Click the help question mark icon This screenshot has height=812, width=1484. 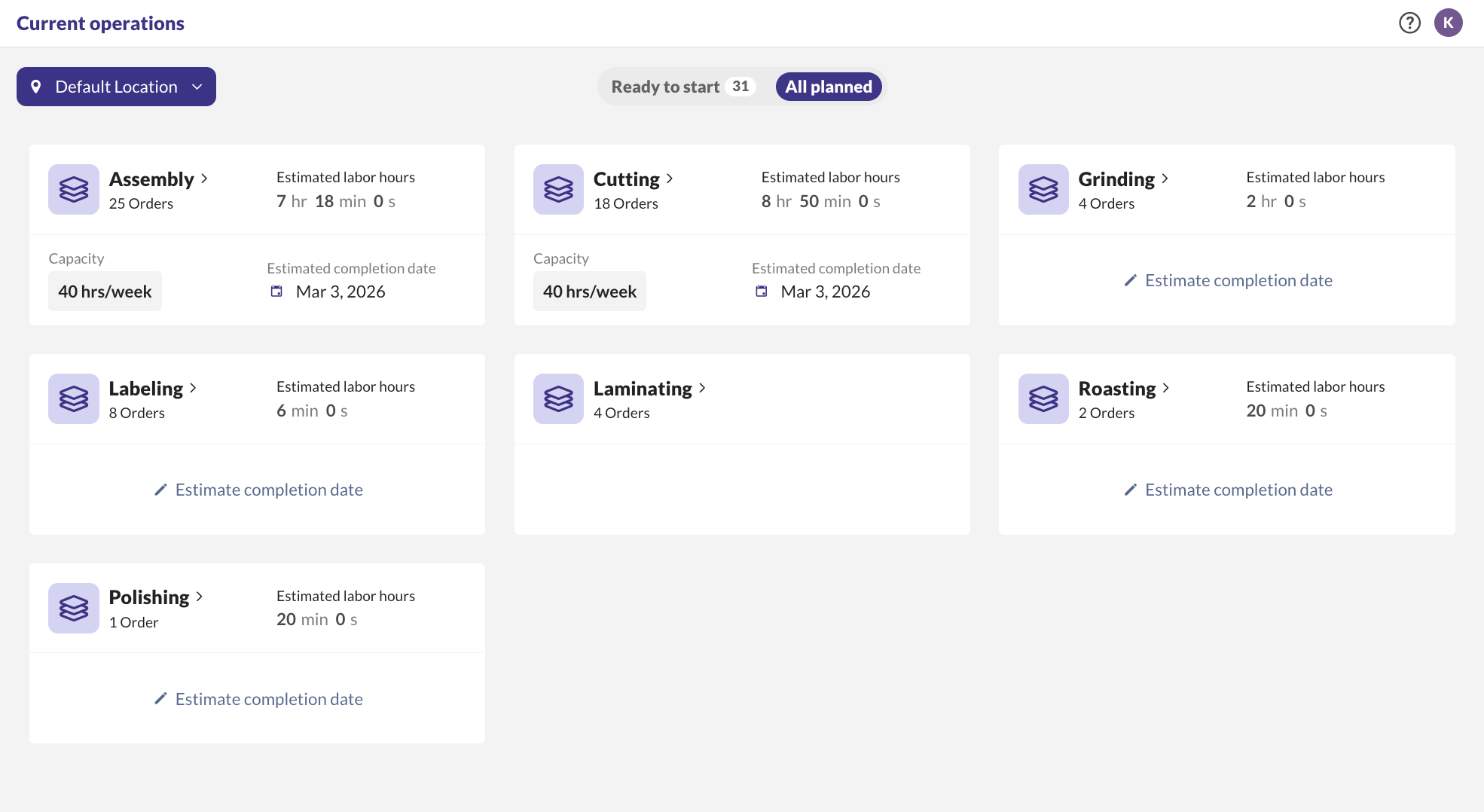(1409, 23)
